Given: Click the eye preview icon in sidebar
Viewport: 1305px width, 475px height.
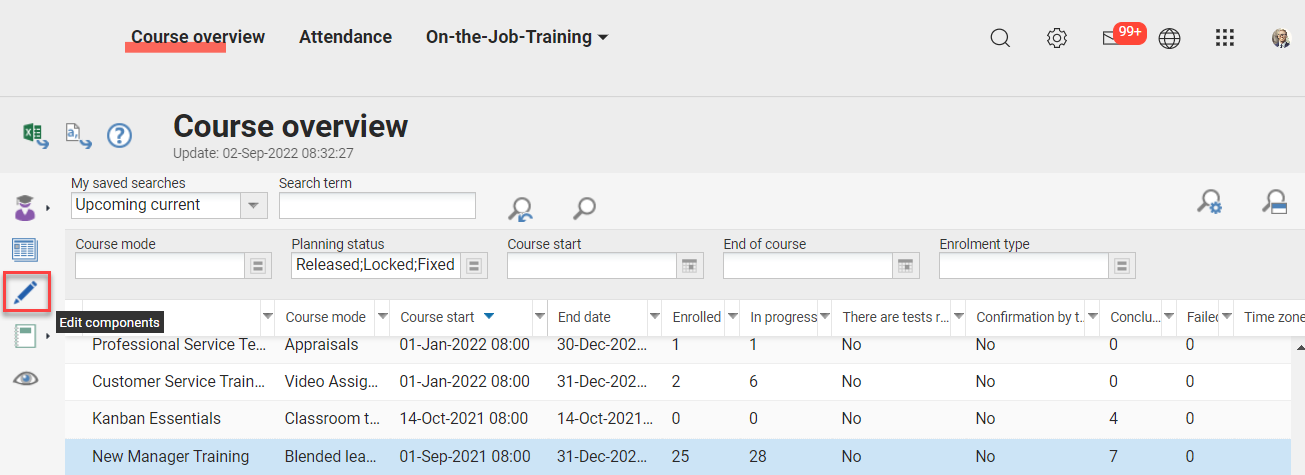Looking at the screenshot, I should click(x=26, y=379).
